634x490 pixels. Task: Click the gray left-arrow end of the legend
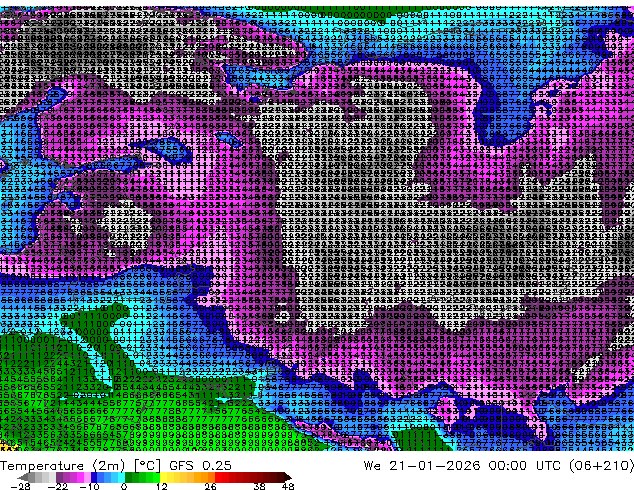point(23,477)
